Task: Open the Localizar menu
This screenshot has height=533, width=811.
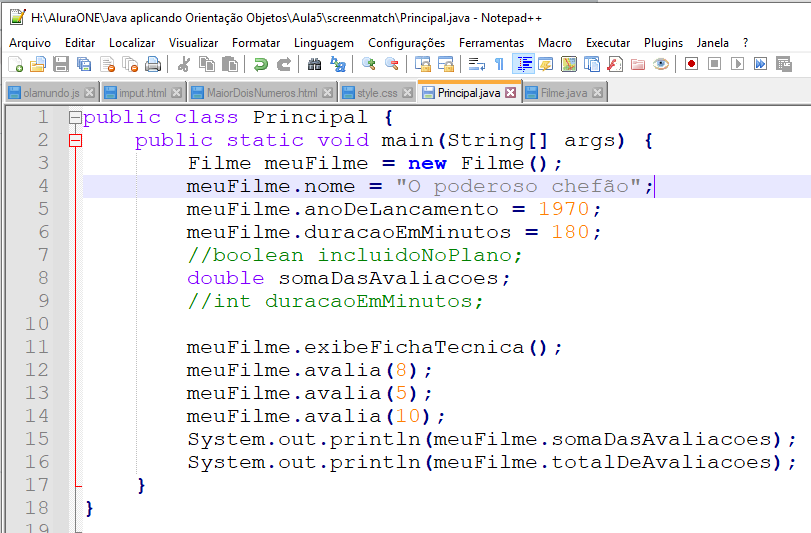Action: pos(132,43)
